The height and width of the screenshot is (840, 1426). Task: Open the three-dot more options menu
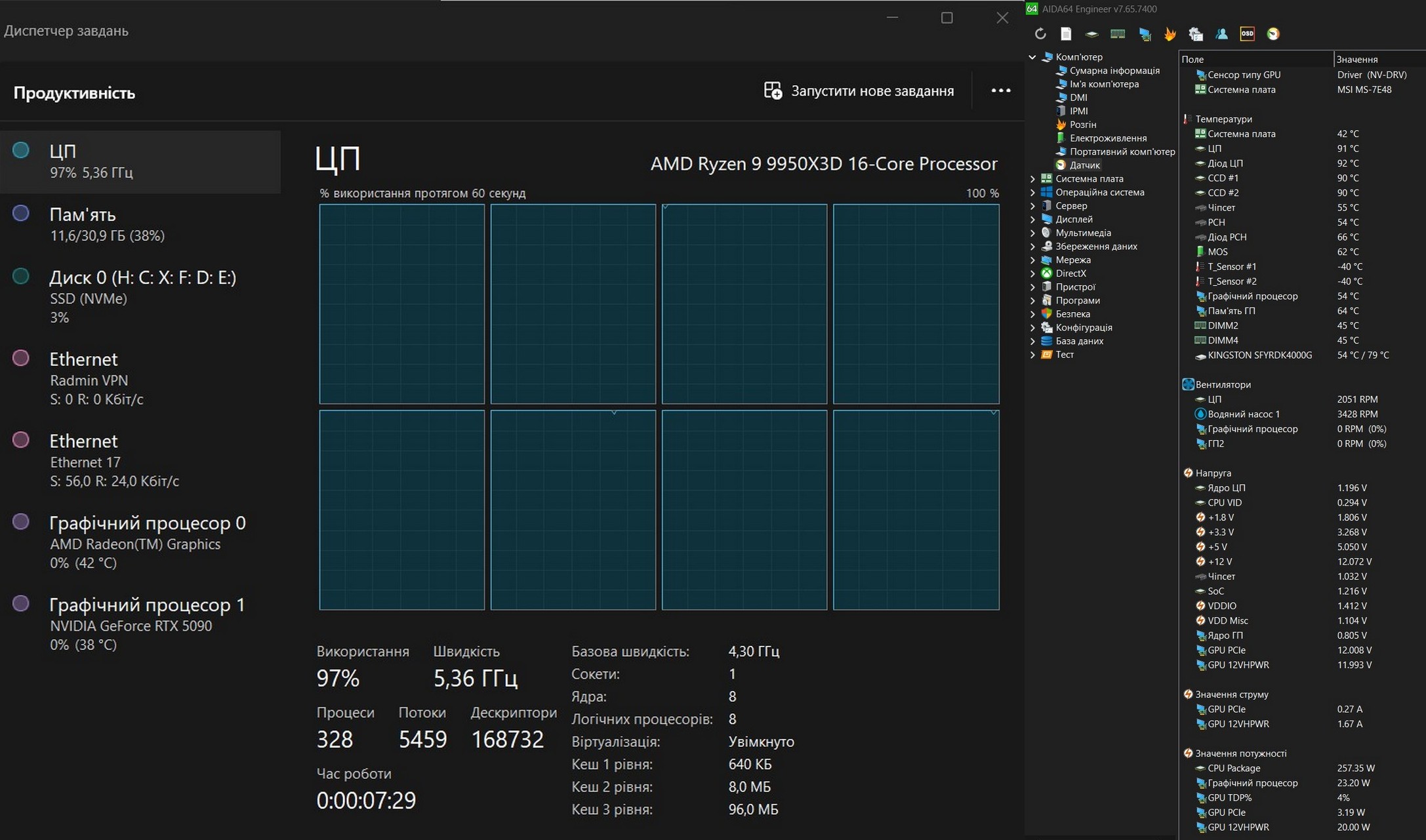[1000, 90]
